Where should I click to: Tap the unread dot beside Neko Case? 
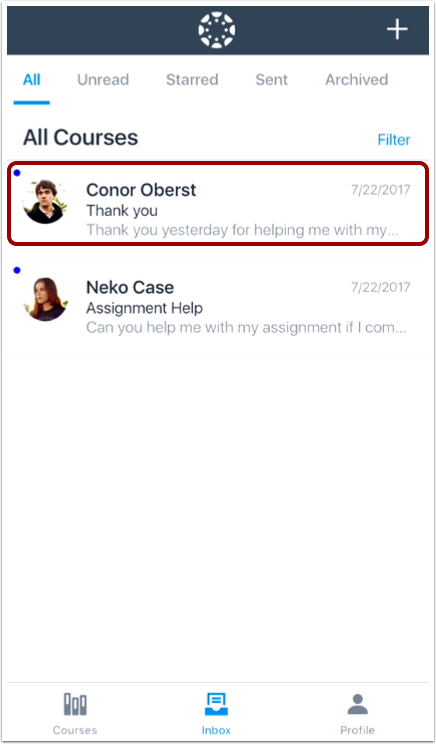(x=17, y=270)
